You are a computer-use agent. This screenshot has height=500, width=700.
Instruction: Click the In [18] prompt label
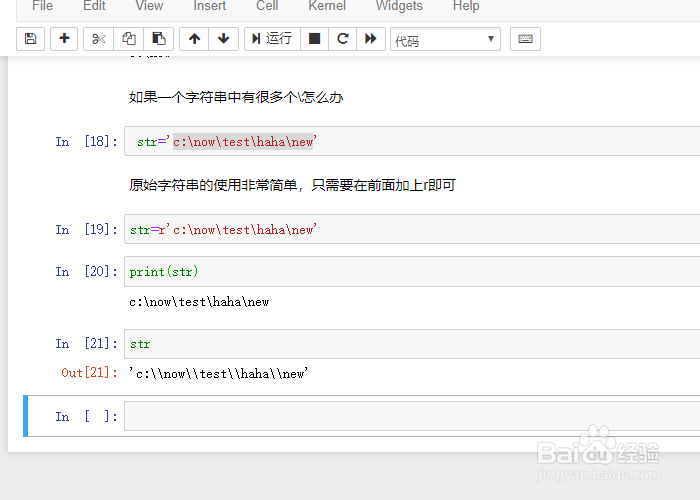coord(87,142)
